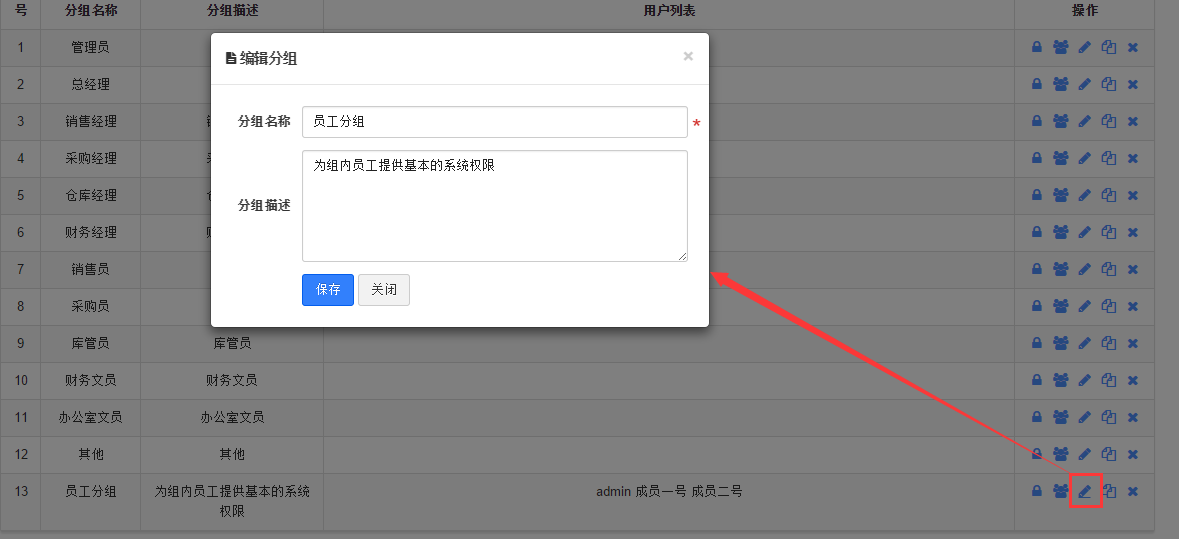1179x539 pixels.
Task: Click the 总经理 group name cell
Action: (x=90, y=84)
